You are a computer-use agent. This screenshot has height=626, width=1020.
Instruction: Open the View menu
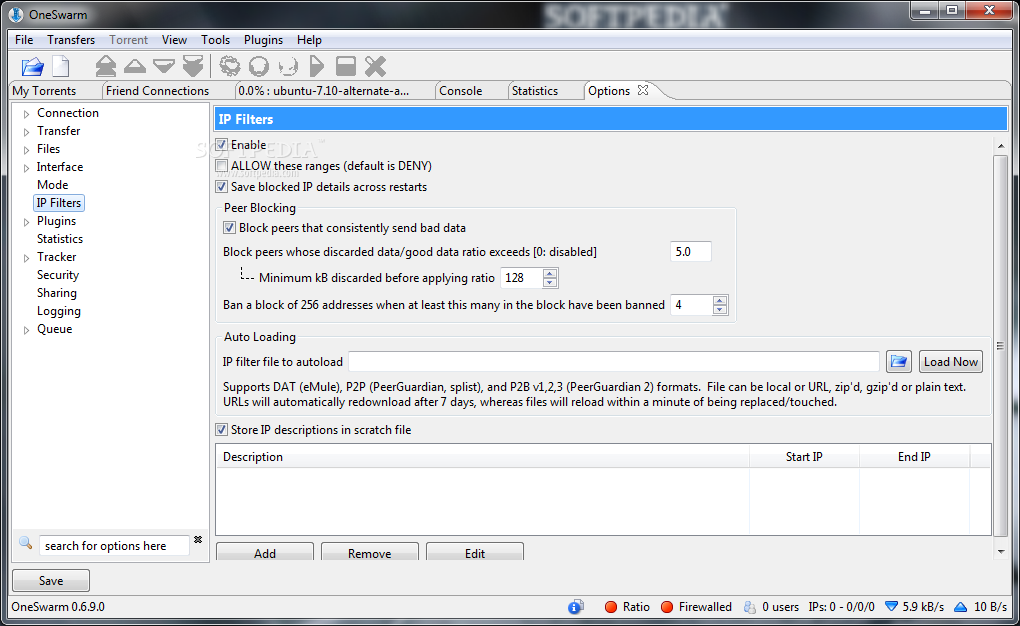[x=174, y=40]
